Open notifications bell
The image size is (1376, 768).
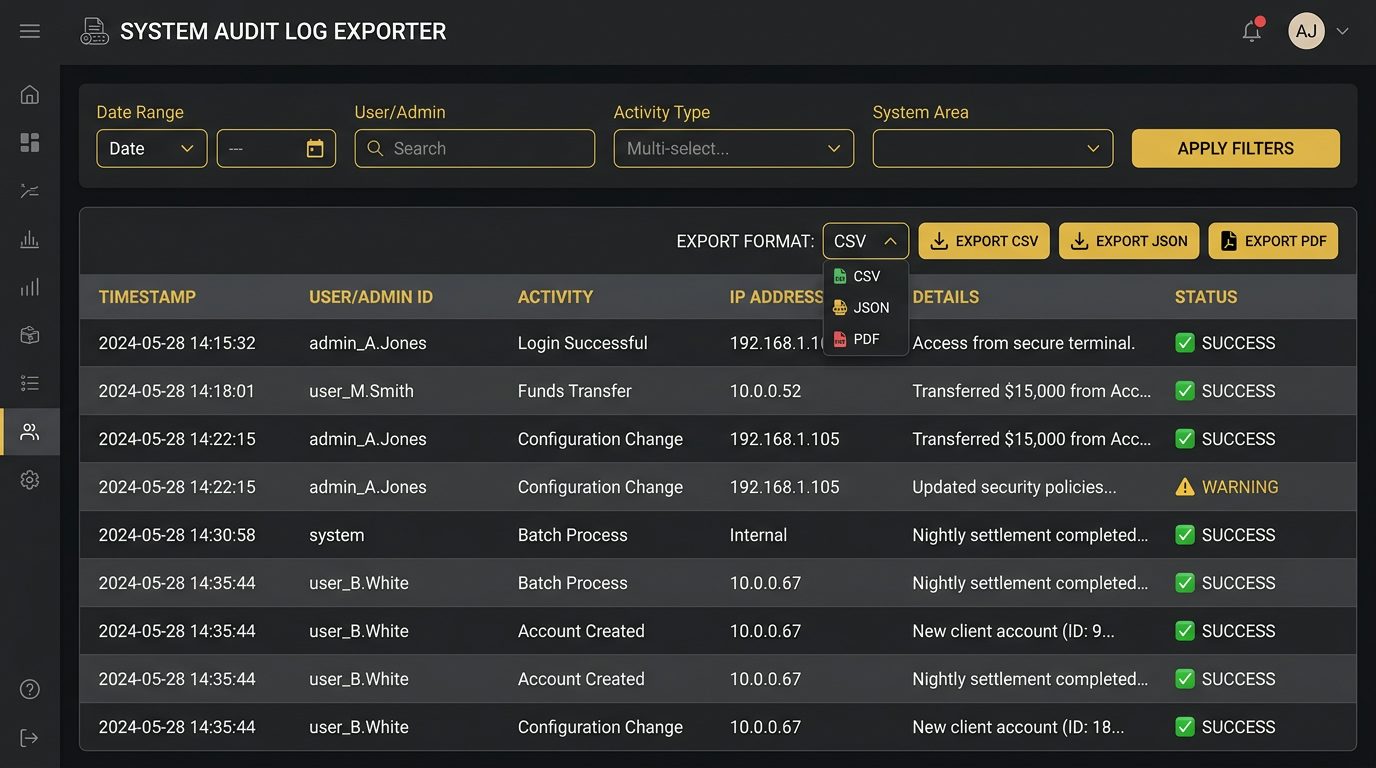[x=1252, y=31]
